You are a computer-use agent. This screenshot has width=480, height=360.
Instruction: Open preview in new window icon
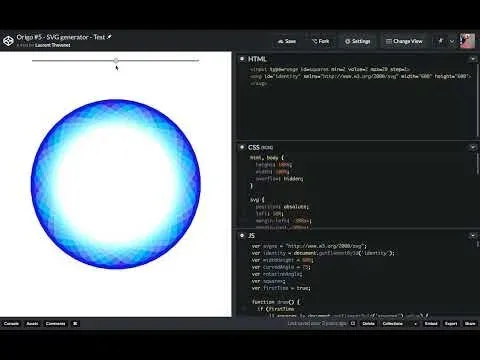353,324
